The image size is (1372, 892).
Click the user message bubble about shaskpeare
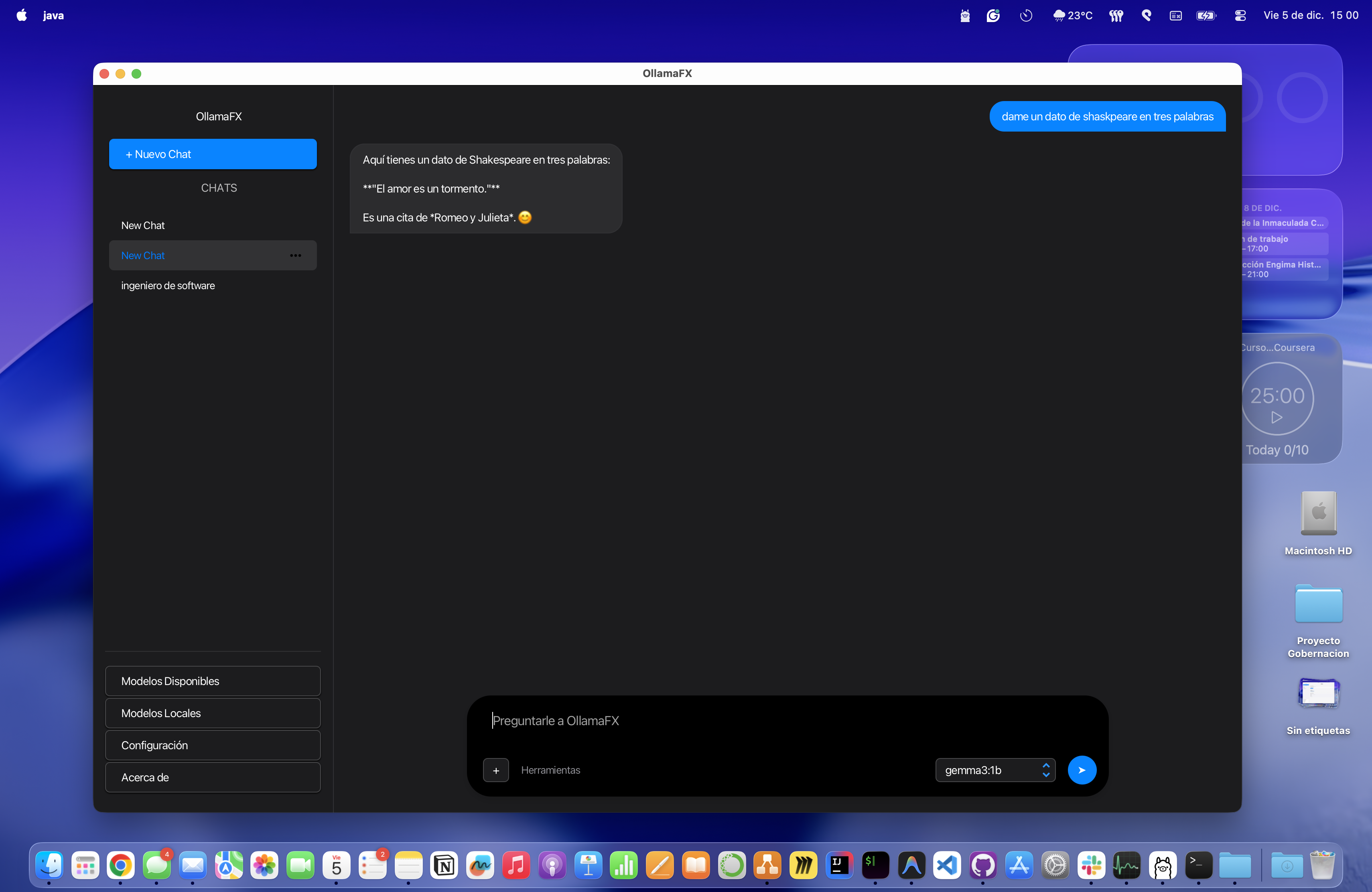tap(1107, 116)
